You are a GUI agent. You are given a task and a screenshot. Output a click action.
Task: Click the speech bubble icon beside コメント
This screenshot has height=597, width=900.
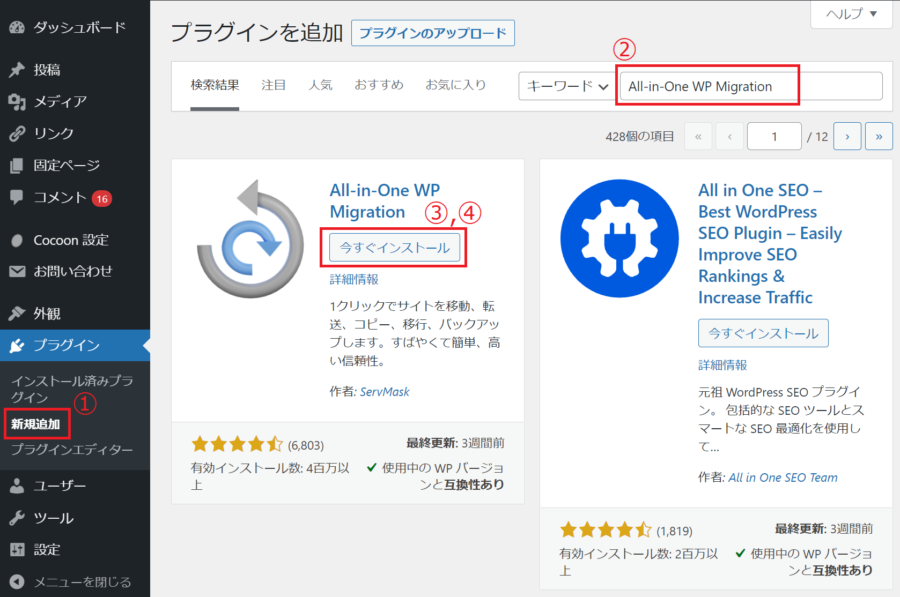(17, 197)
